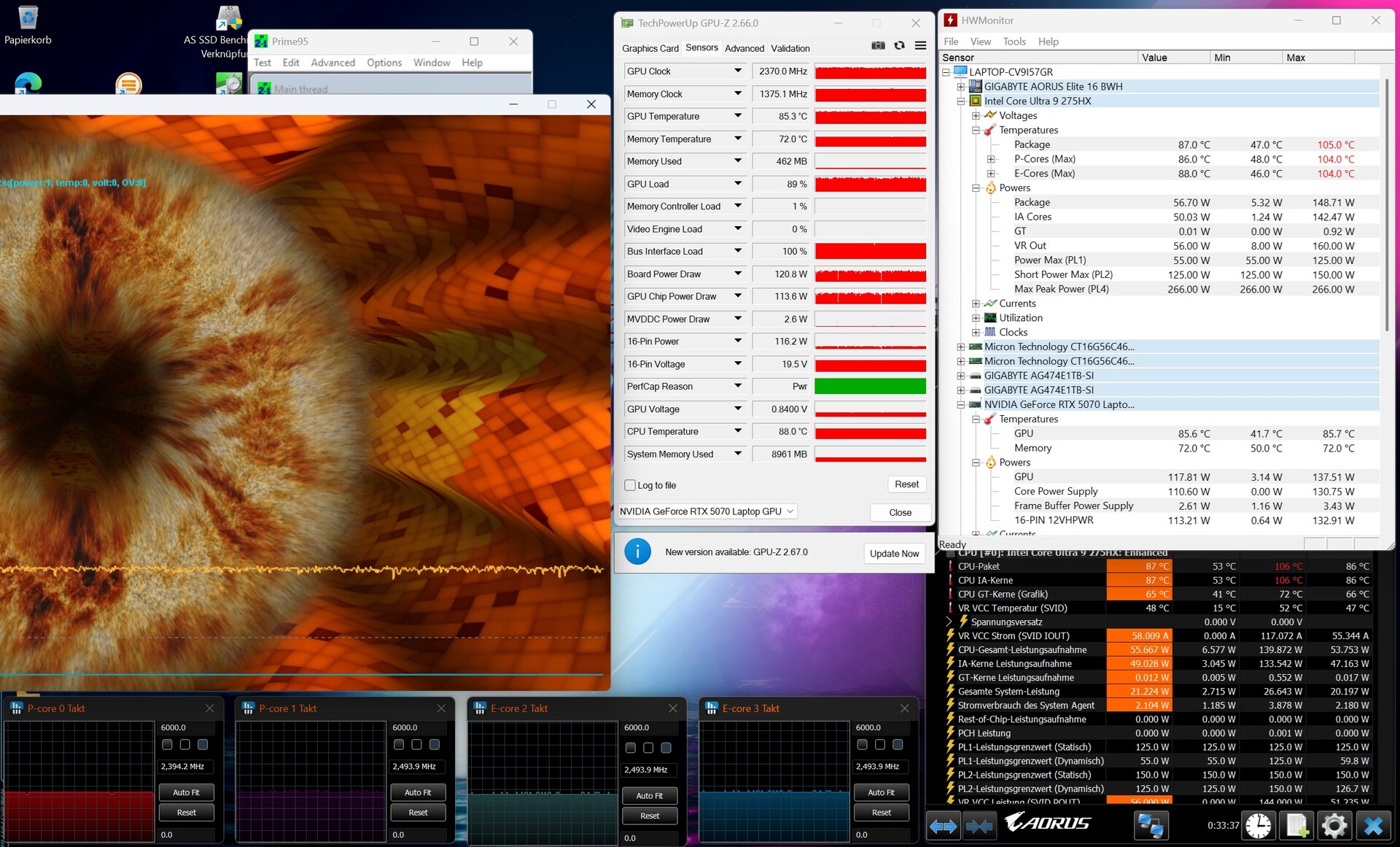Expand the GIGABYTE AORUS Elite 16 BWH node

coord(960,87)
